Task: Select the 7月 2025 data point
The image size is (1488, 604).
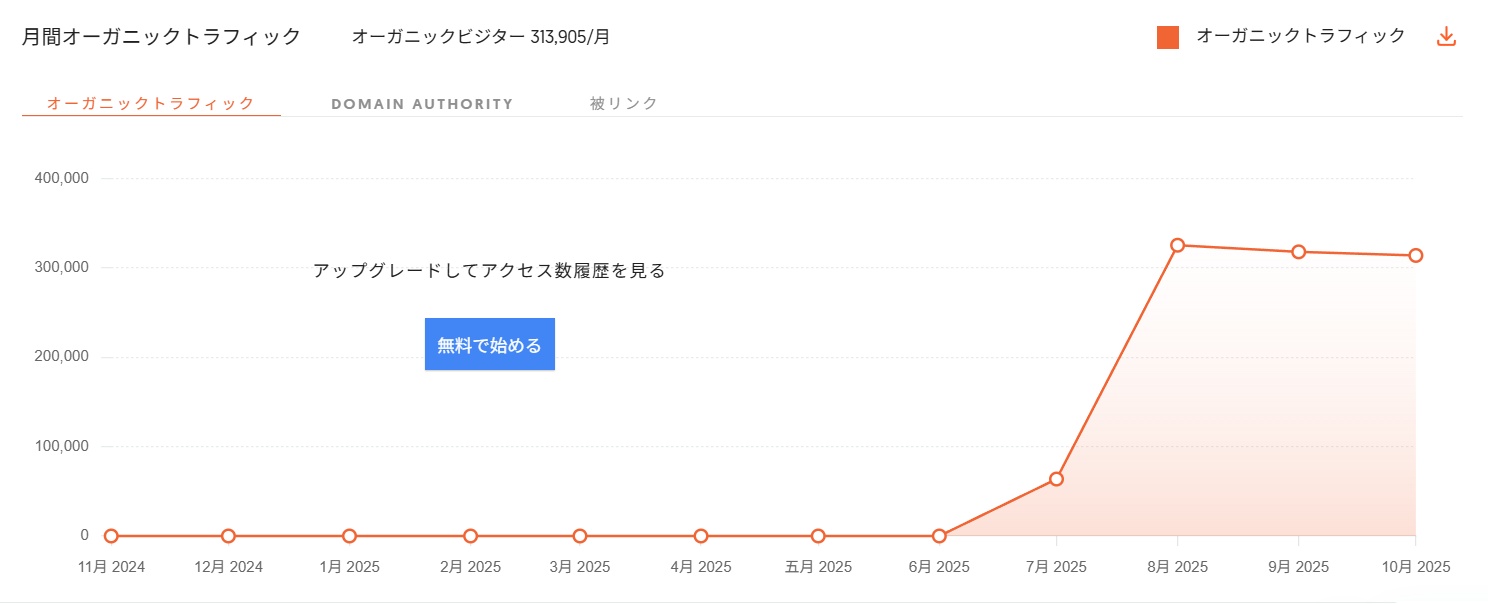Action: [1056, 479]
